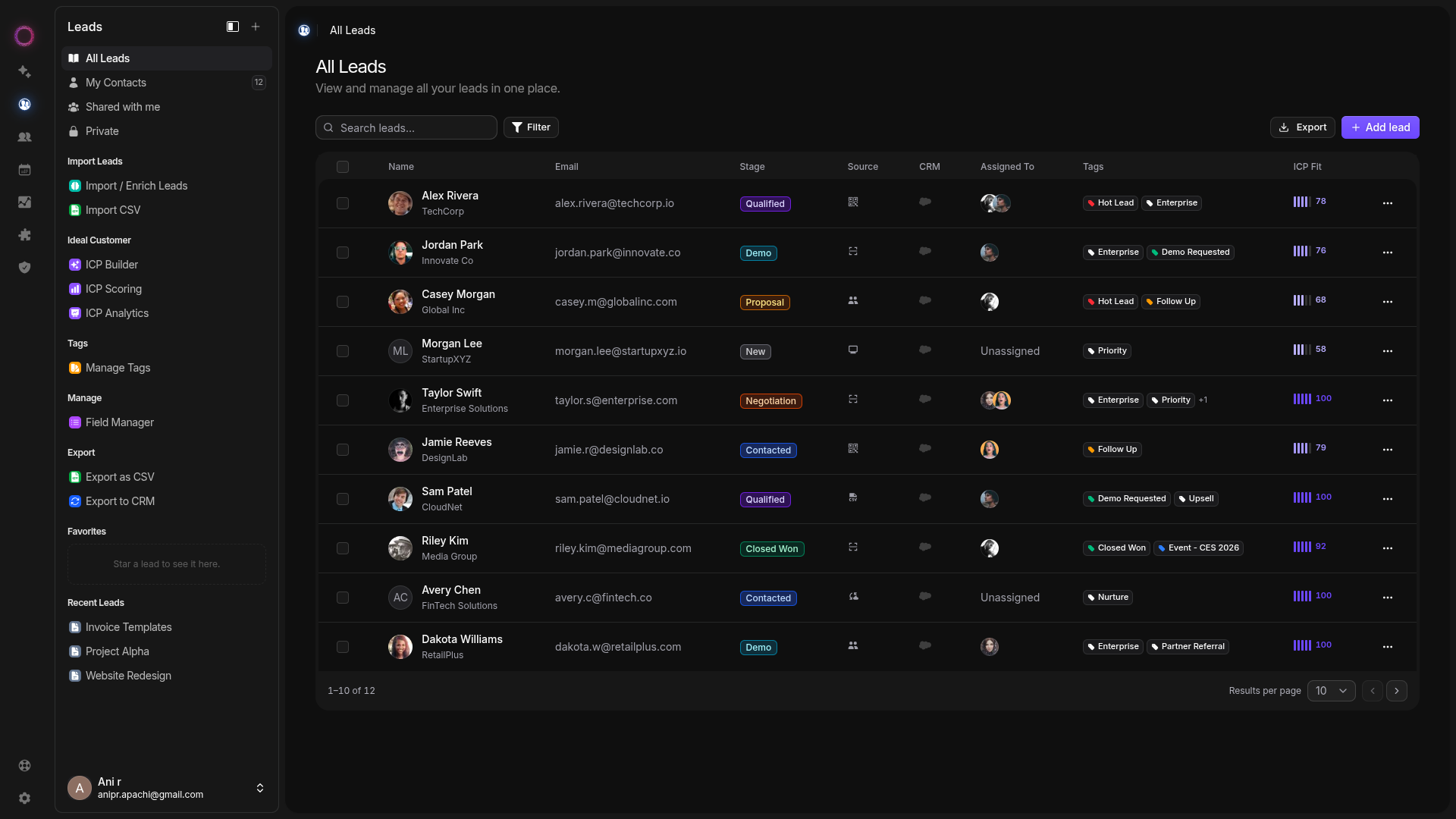Open row actions menu for Taylor Swift
The width and height of the screenshot is (1456, 819).
pyautogui.click(x=1387, y=400)
